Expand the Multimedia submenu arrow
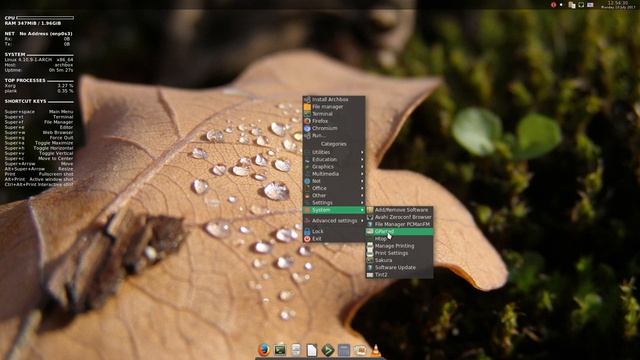Viewport: 640px width, 360px height. point(362,174)
